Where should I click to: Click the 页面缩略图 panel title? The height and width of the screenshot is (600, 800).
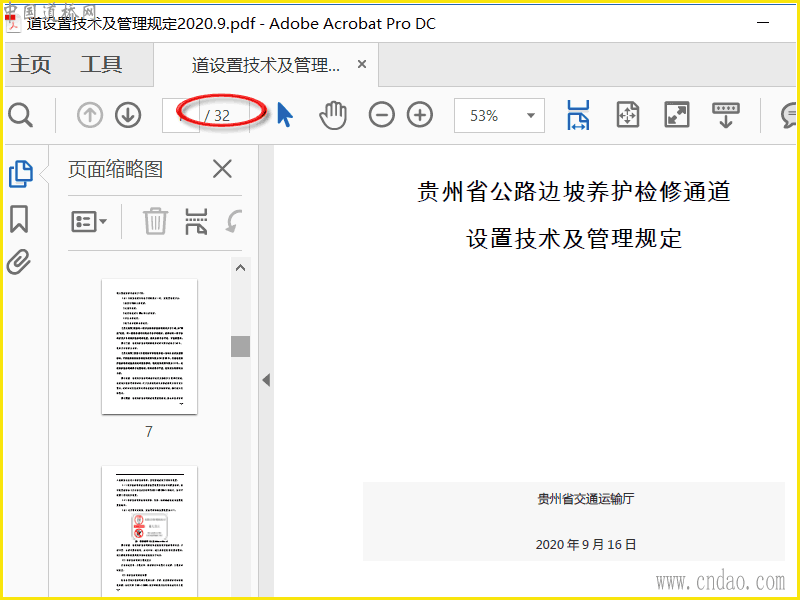[115, 169]
